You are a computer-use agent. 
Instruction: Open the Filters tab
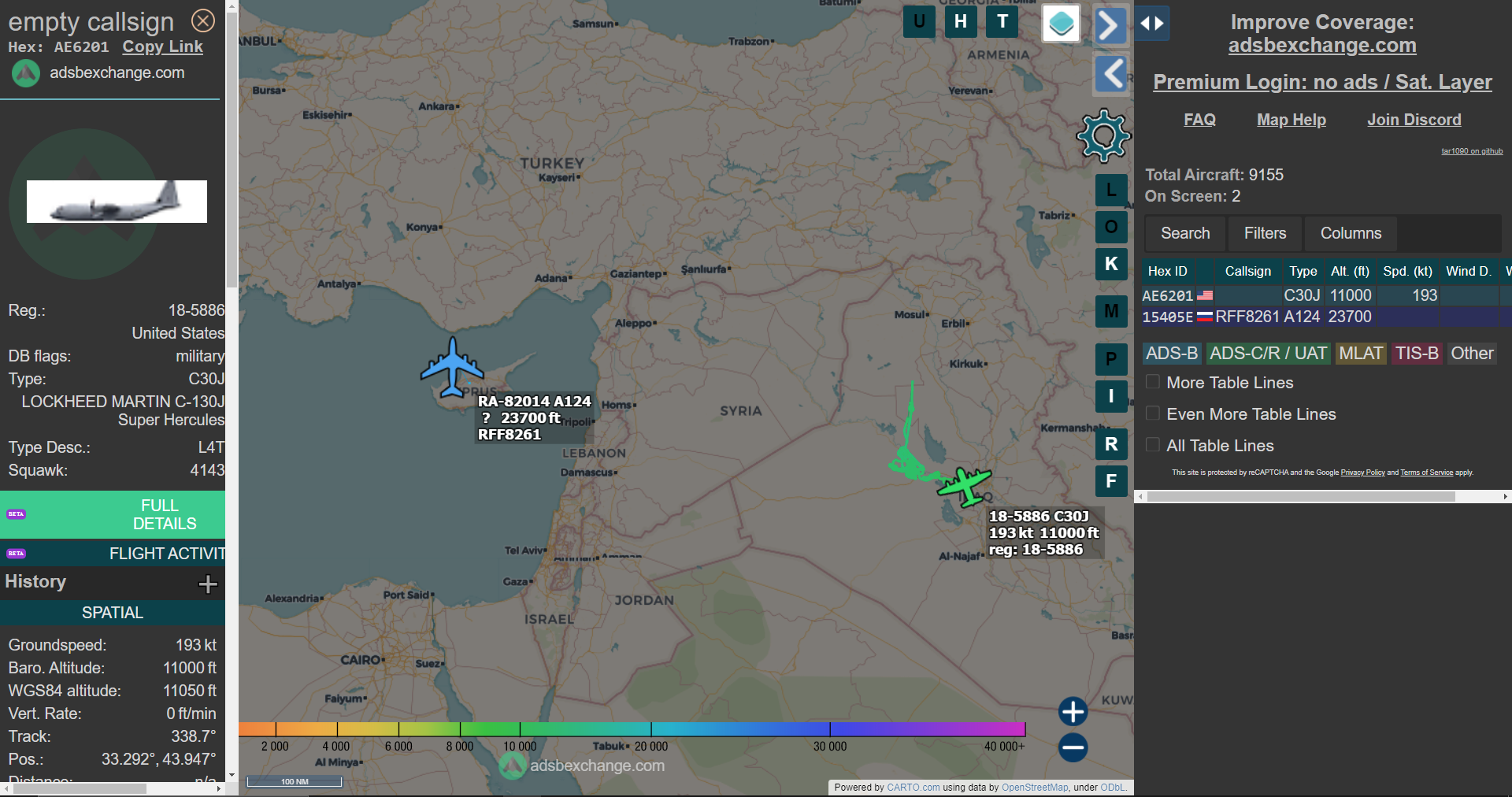click(1265, 233)
